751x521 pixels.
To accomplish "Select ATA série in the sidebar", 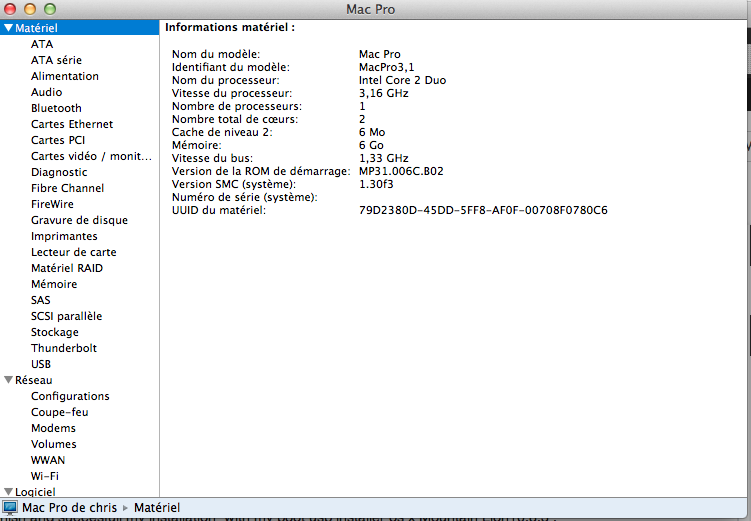I will (56, 60).
